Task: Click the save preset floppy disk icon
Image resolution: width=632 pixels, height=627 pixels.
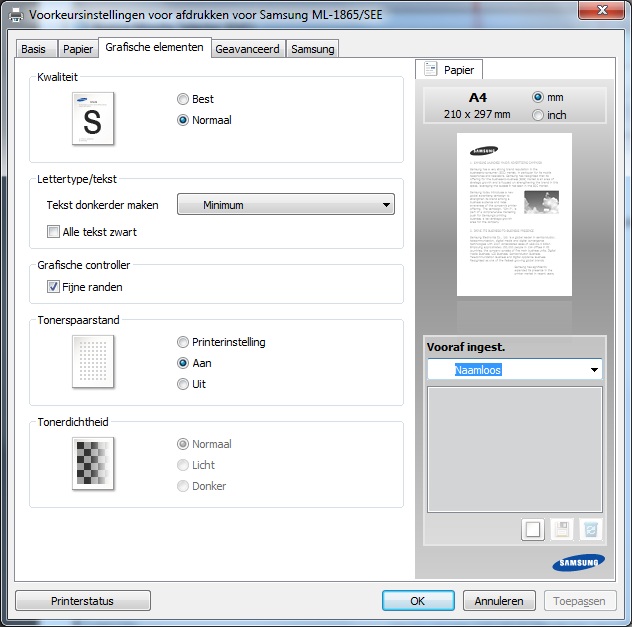Action: pos(562,530)
